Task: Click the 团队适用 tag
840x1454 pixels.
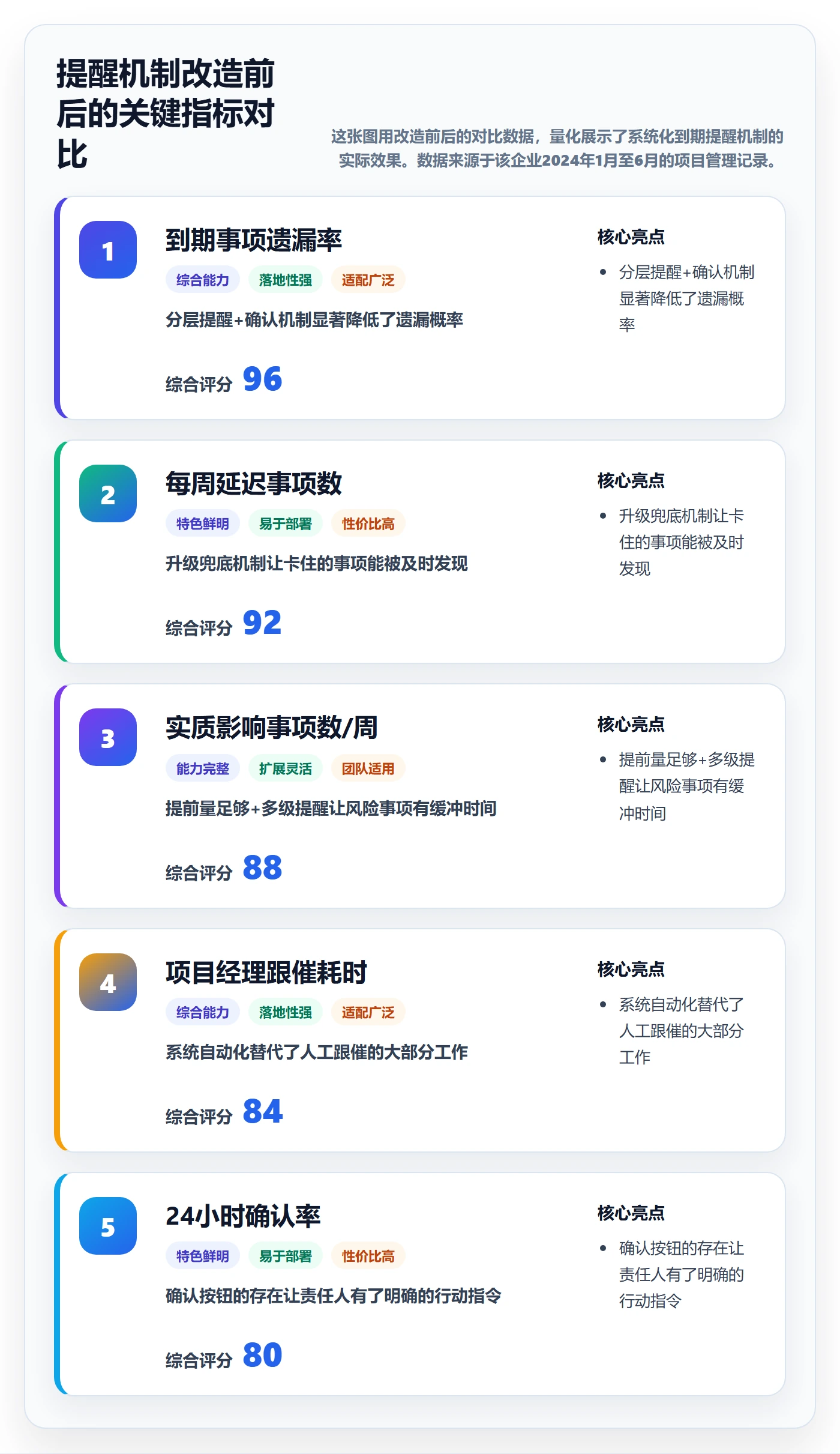Action: tap(368, 768)
